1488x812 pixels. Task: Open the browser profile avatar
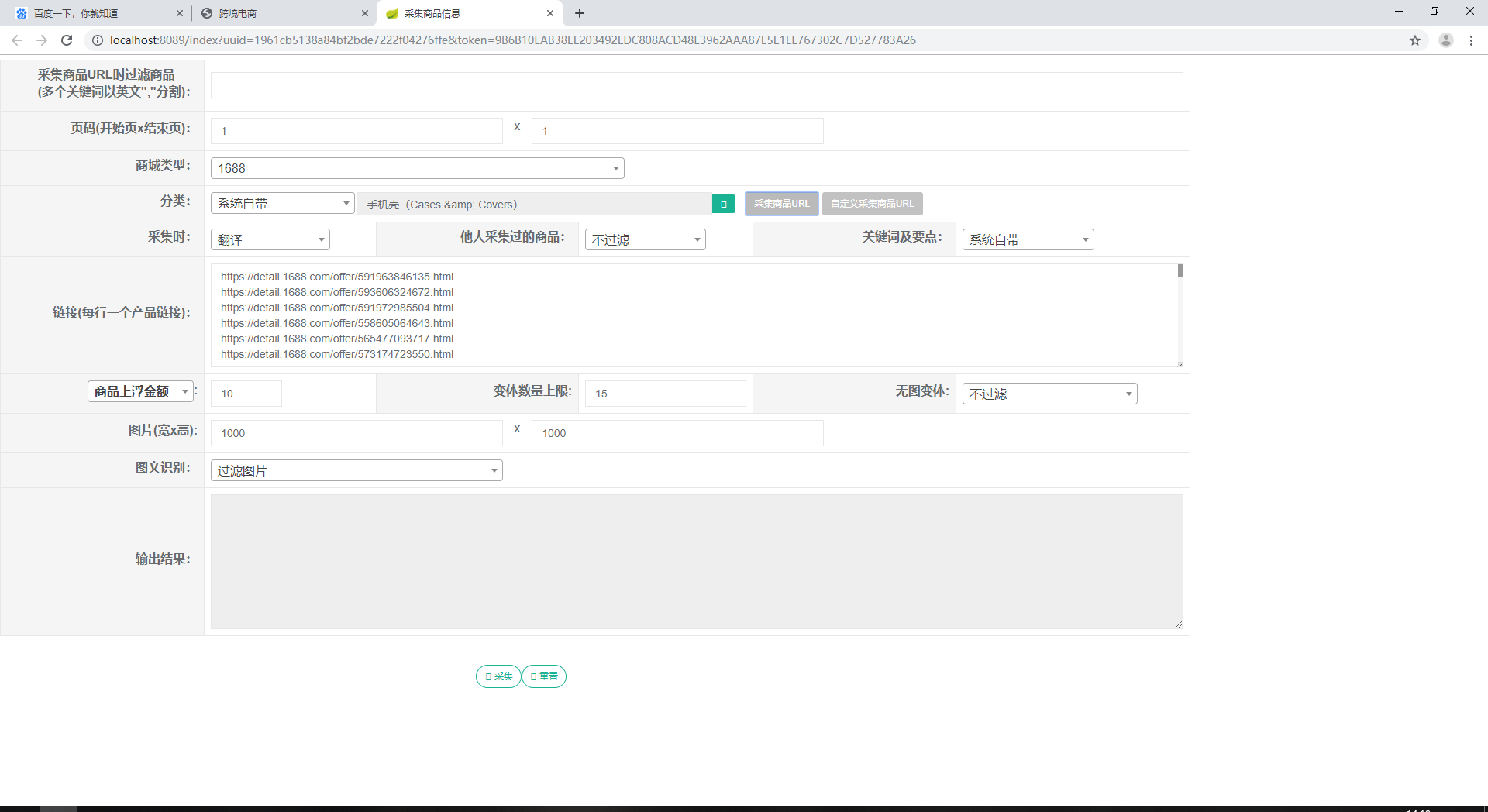click(x=1446, y=40)
